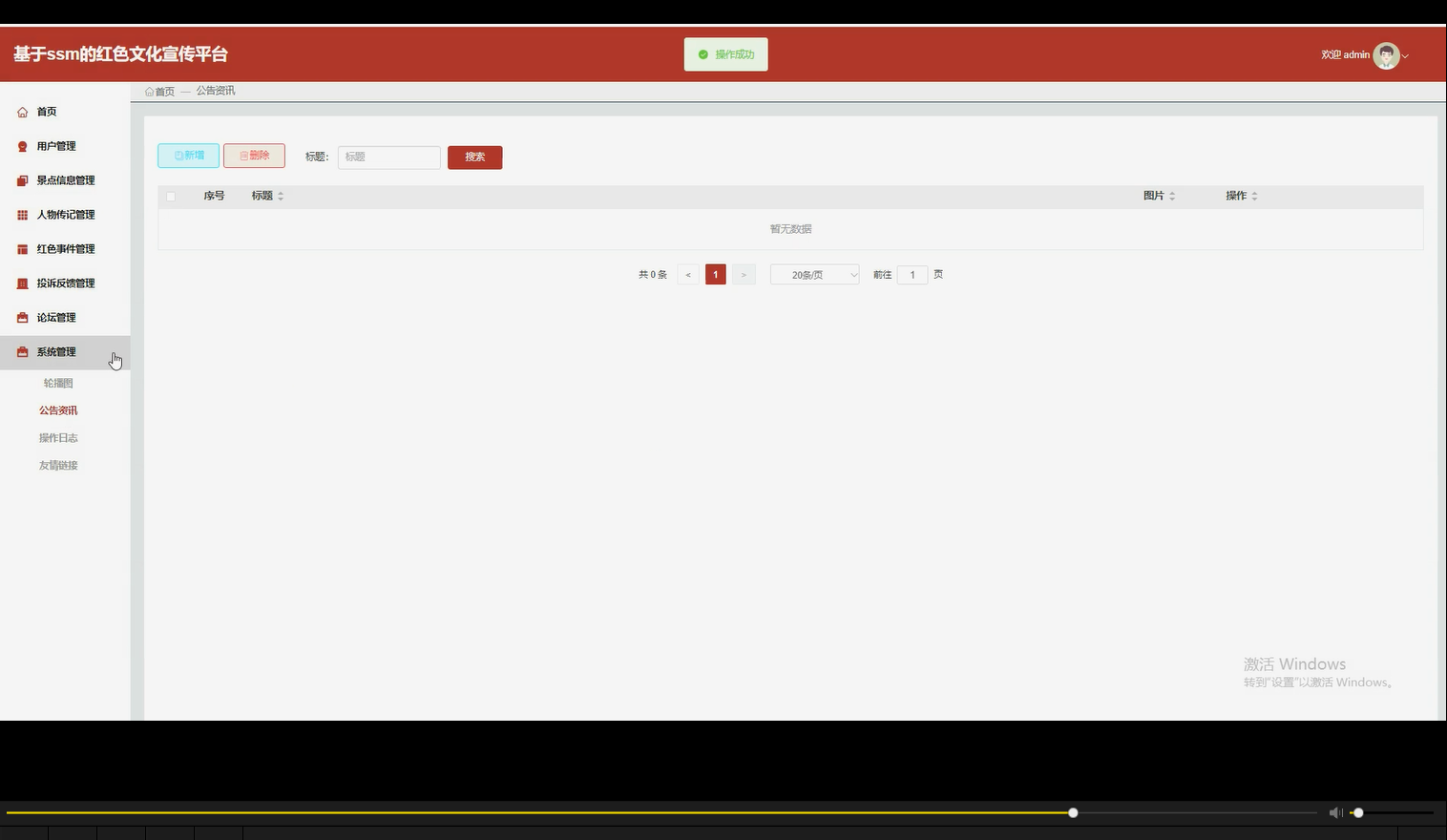The height and width of the screenshot is (840, 1447).
Task: Click the 序号 column header
Action: click(x=214, y=196)
